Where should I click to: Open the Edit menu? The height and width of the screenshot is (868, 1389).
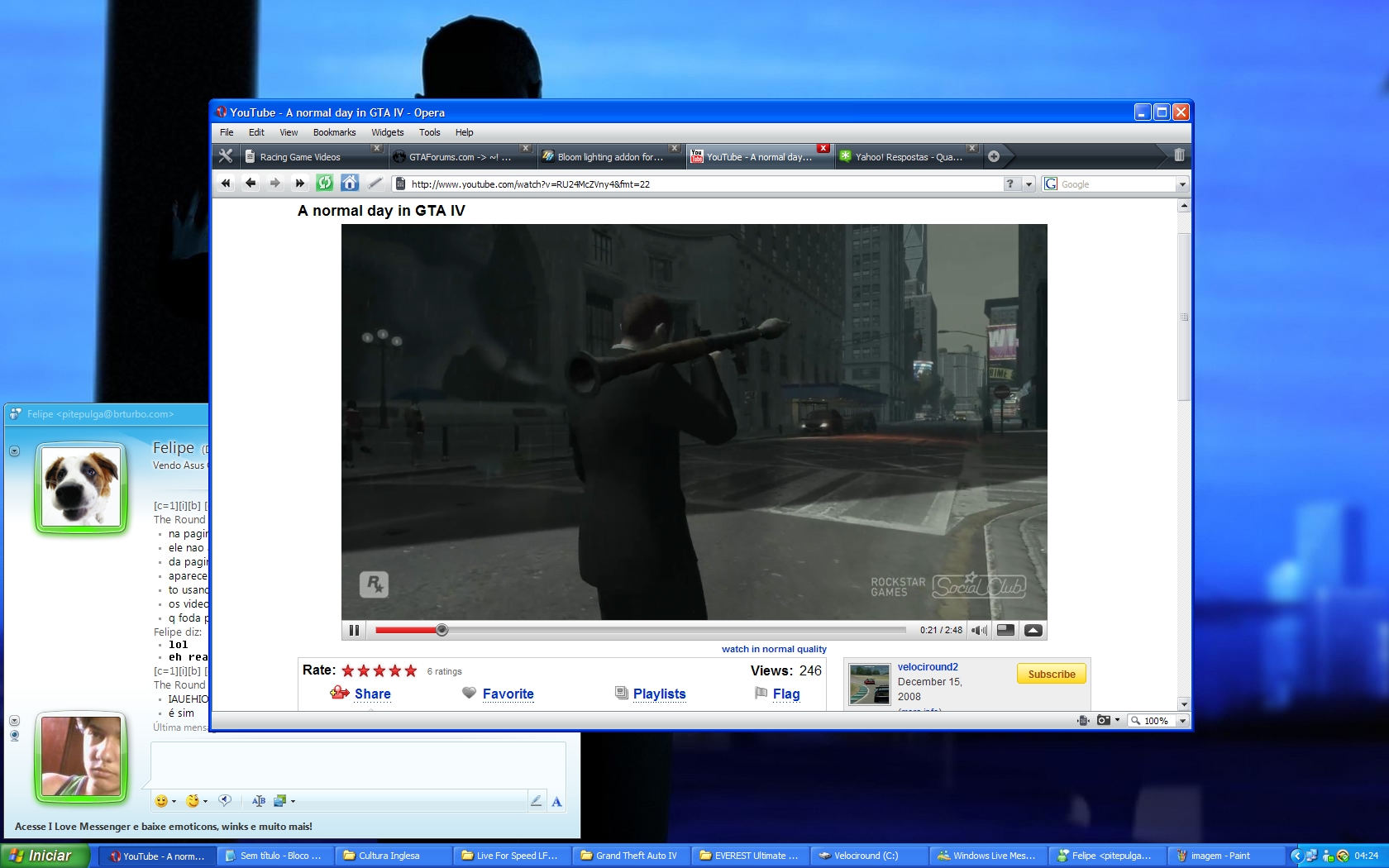click(256, 132)
